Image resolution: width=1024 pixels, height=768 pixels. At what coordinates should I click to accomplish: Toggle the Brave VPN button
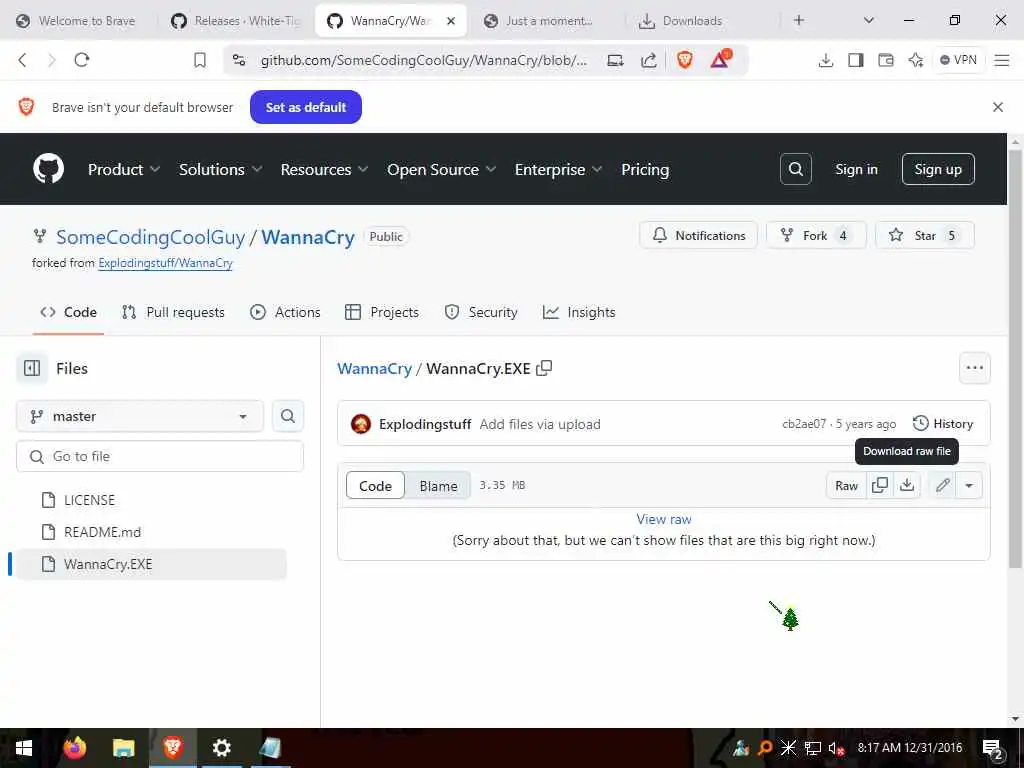[x=958, y=60]
